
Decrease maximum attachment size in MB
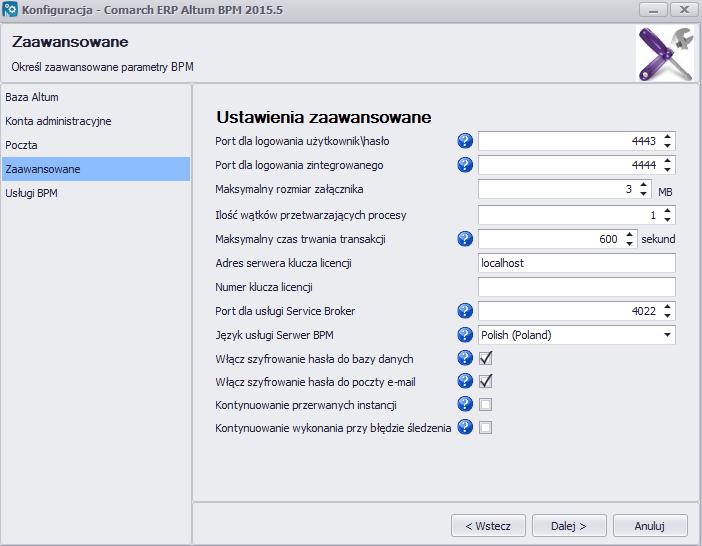pyautogui.click(x=643, y=194)
